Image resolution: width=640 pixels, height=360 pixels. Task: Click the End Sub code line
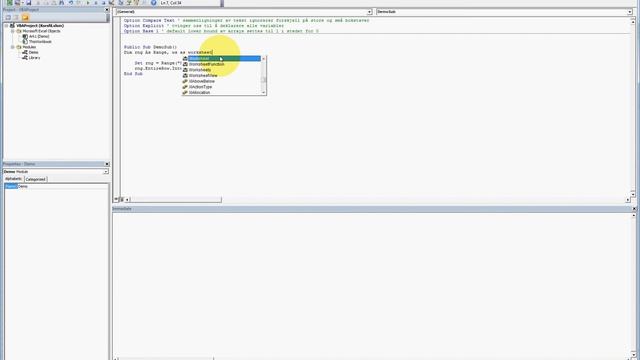(133, 74)
